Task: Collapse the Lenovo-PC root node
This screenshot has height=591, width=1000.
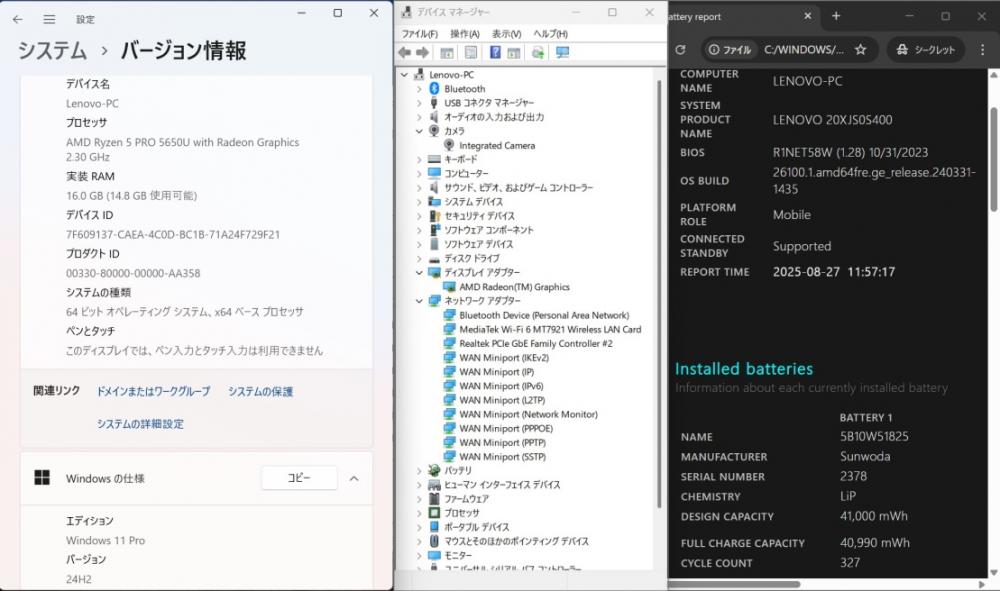Action: pos(404,75)
